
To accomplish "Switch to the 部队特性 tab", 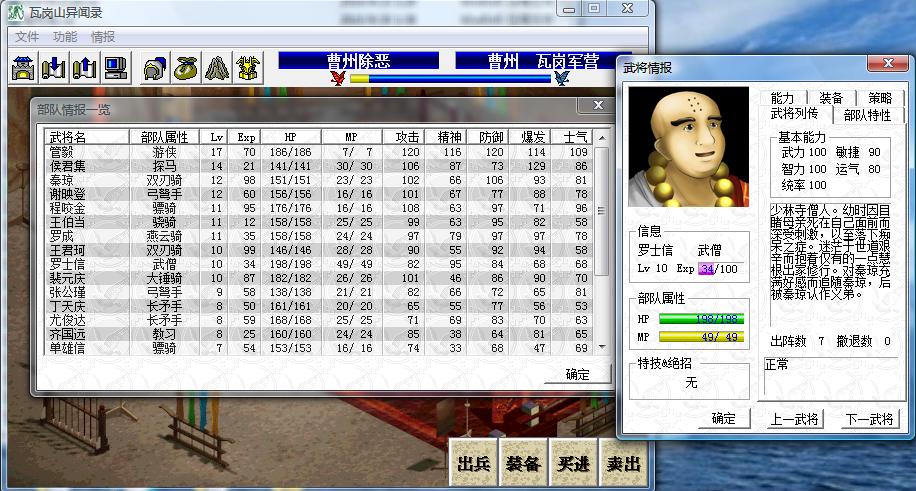I will pyautogui.click(x=867, y=114).
